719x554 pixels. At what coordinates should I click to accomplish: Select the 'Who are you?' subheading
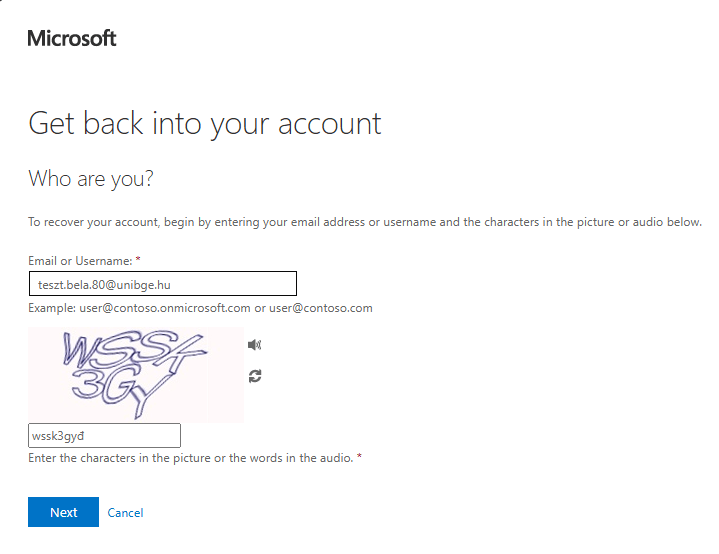pos(91,179)
